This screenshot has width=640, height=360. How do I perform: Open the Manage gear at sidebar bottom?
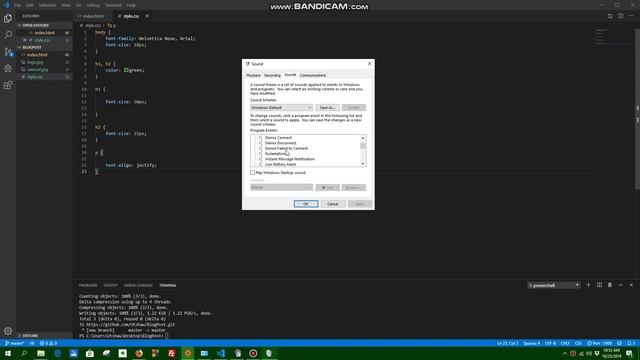pyautogui.click(x=8, y=331)
